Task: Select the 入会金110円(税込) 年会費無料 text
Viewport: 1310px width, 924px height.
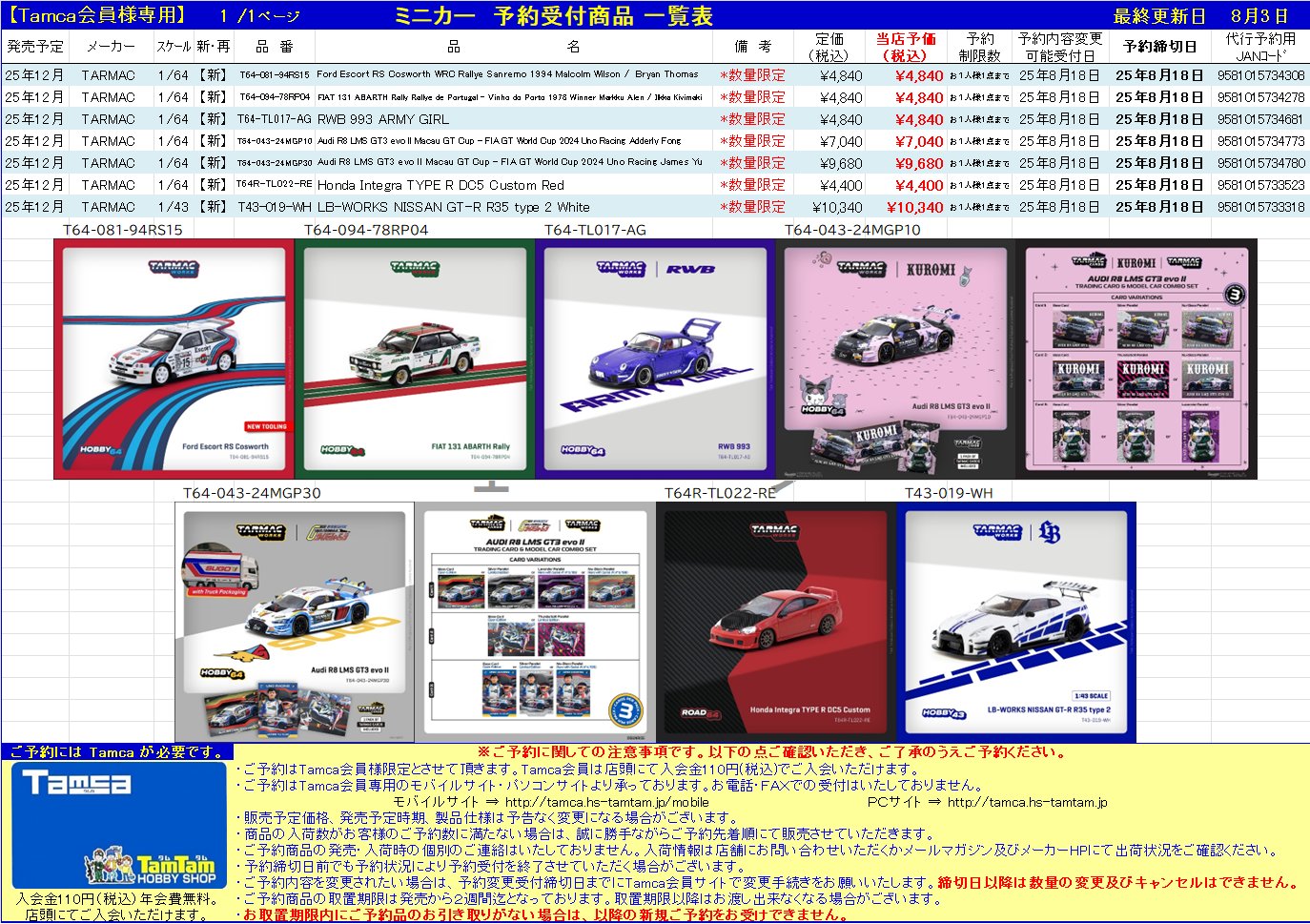Action: [x=116, y=899]
